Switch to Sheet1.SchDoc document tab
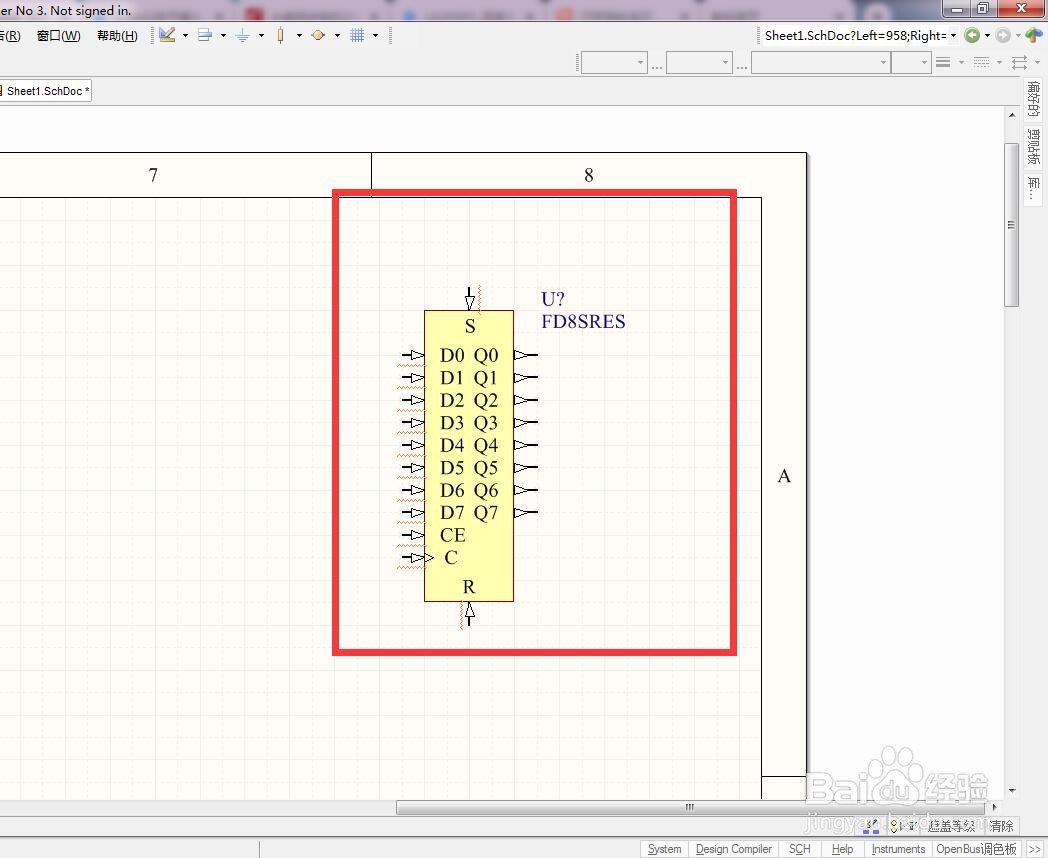Screen dimensions: 1048x858 click(x=45, y=91)
